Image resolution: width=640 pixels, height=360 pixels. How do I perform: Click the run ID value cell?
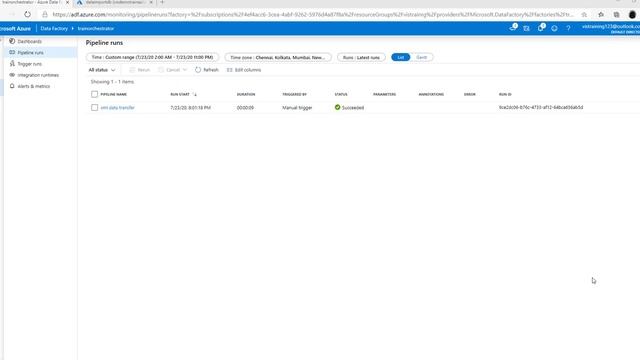[541, 107]
